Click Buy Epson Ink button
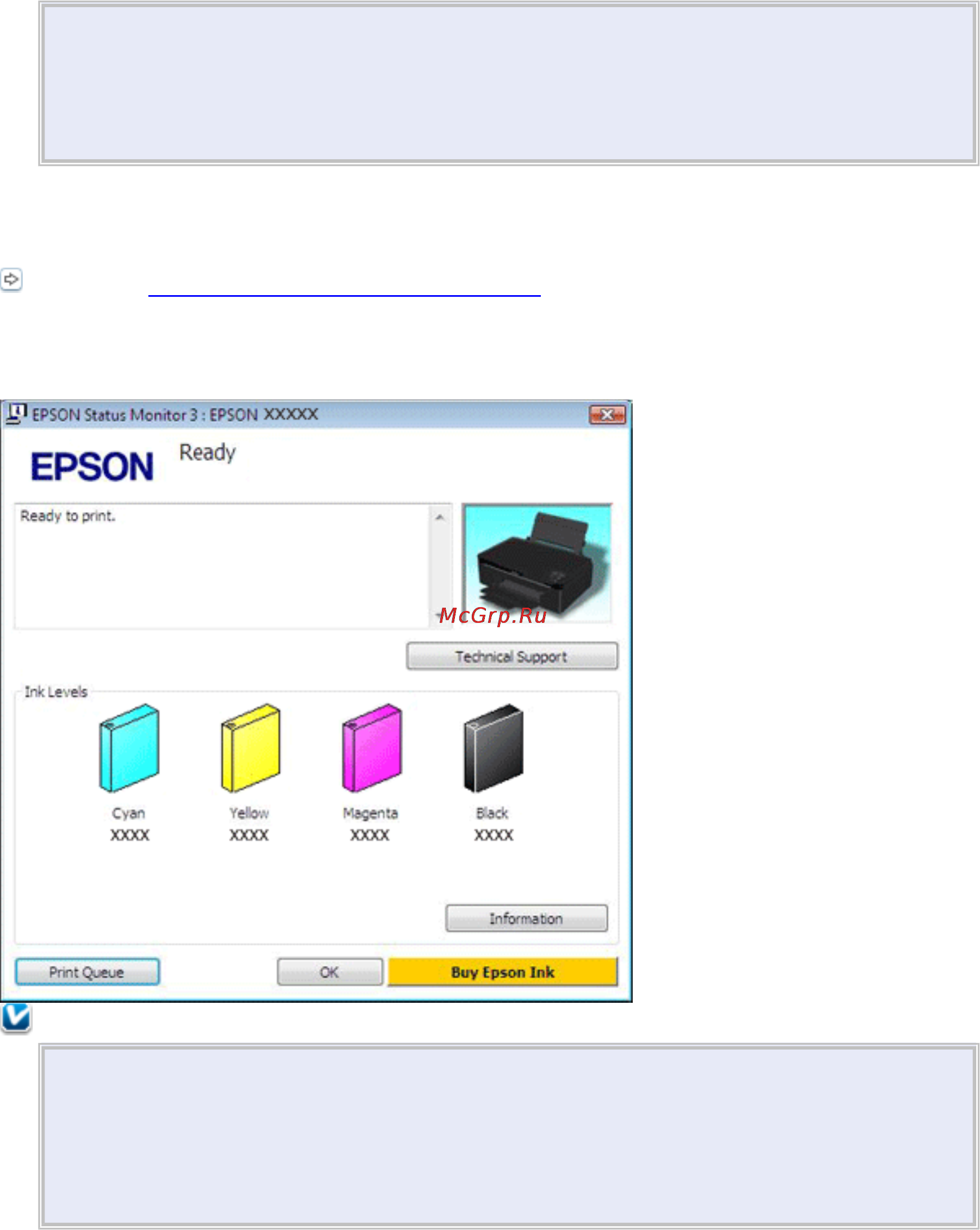The height and width of the screenshot is (1230, 980). (503, 972)
